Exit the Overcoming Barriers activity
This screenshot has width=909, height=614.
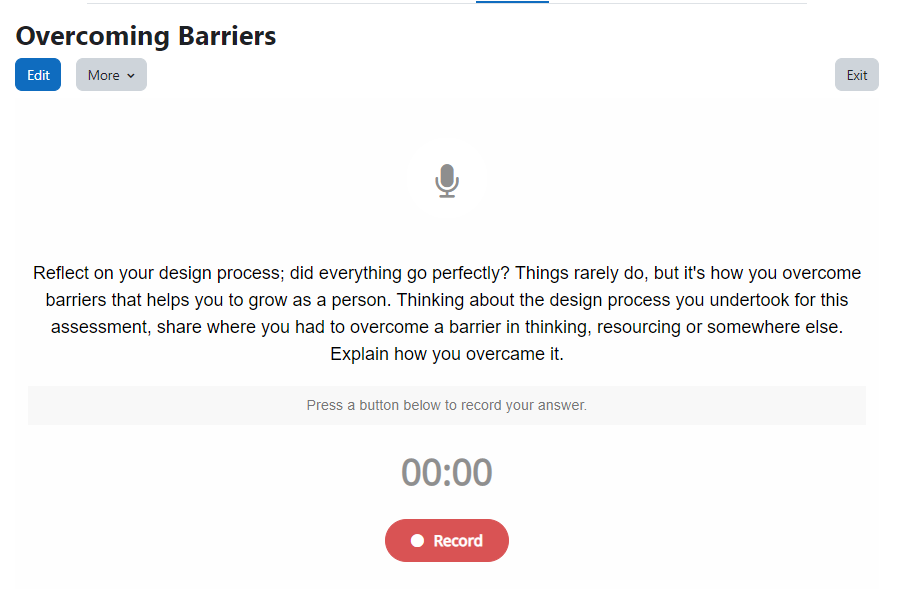pyautogui.click(x=857, y=75)
